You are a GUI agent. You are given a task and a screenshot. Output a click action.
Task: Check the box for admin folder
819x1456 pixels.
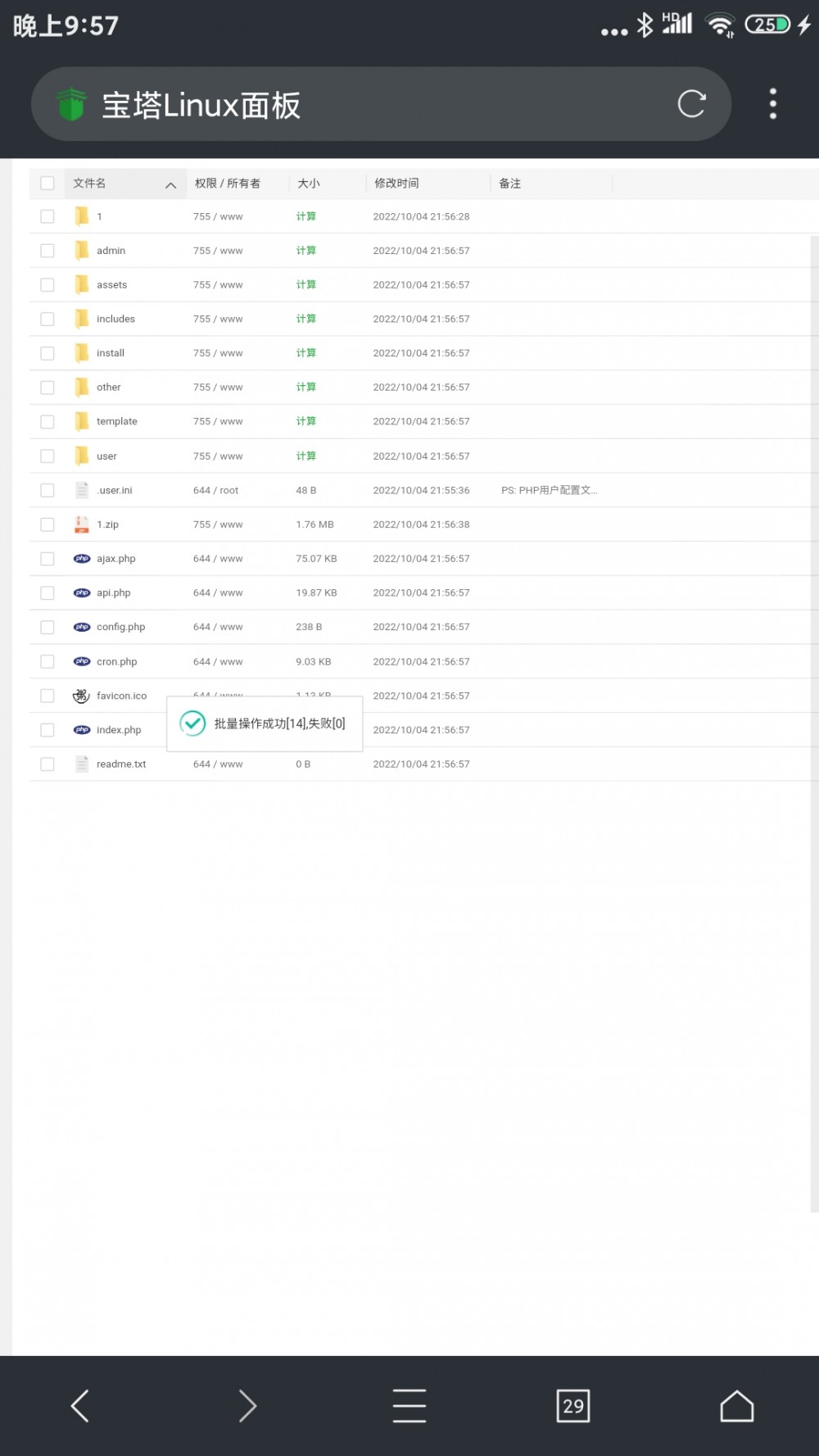click(48, 251)
